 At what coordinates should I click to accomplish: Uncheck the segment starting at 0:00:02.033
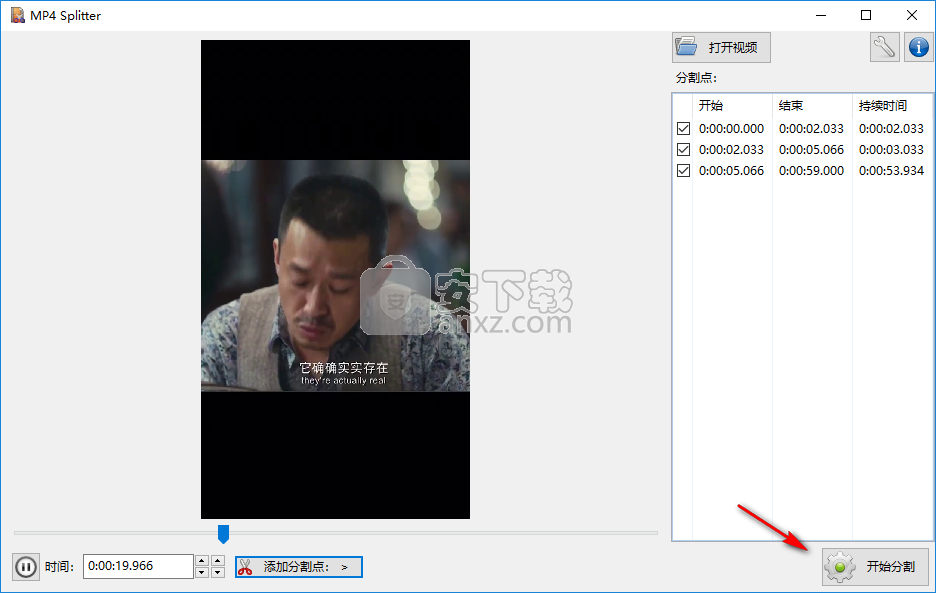pos(683,149)
